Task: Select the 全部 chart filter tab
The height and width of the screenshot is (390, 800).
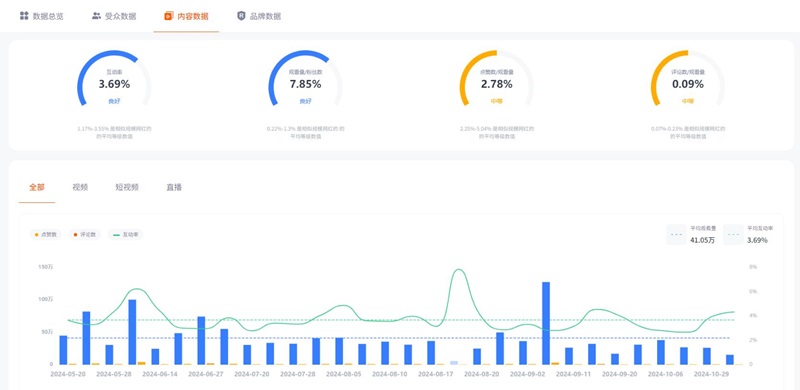Action: coord(37,187)
